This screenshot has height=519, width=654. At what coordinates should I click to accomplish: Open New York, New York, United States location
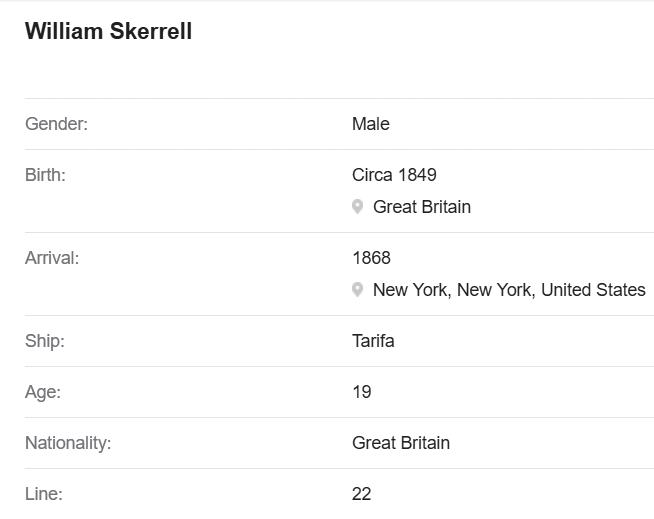coord(509,290)
